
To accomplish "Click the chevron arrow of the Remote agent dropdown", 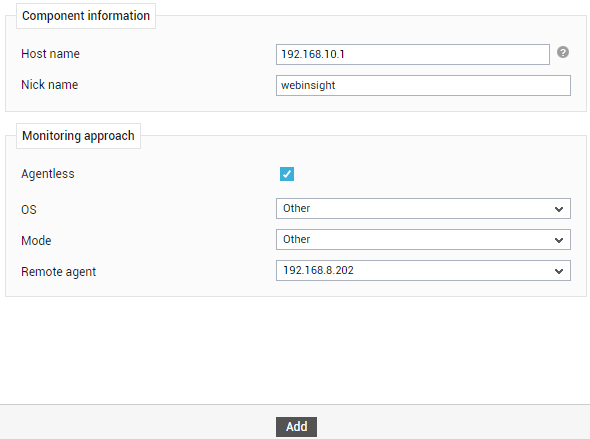I will pos(559,271).
